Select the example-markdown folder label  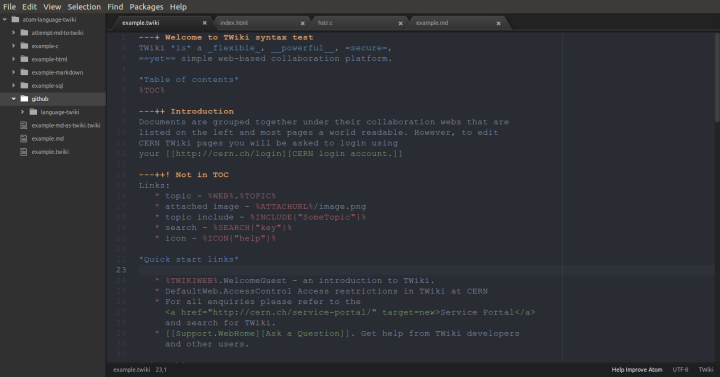(x=57, y=73)
